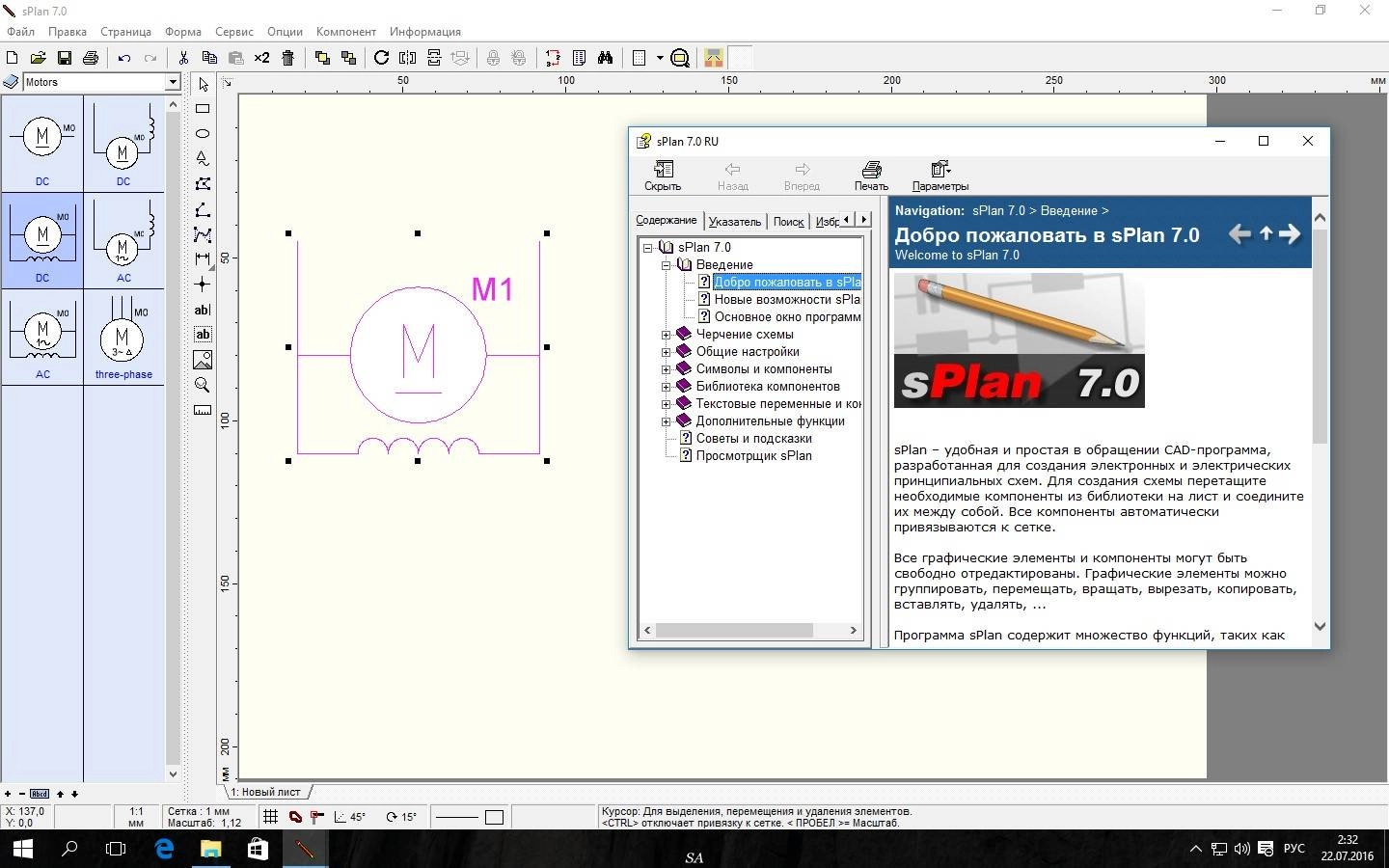Select the zoom magnifier tool in left toolbox
1389x868 pixels.
coord(203,385)
